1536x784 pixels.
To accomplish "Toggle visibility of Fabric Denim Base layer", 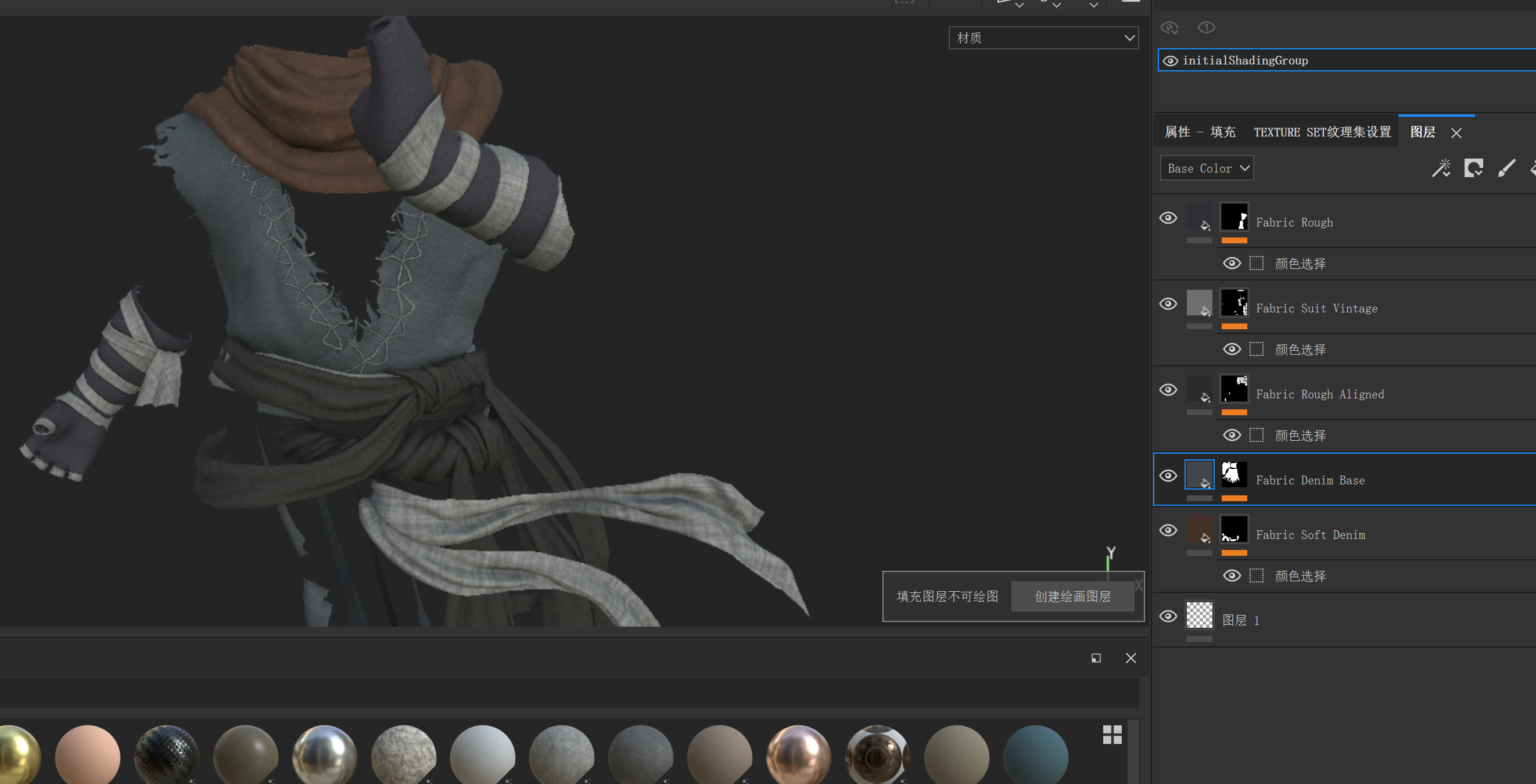I will point(1168,476).
